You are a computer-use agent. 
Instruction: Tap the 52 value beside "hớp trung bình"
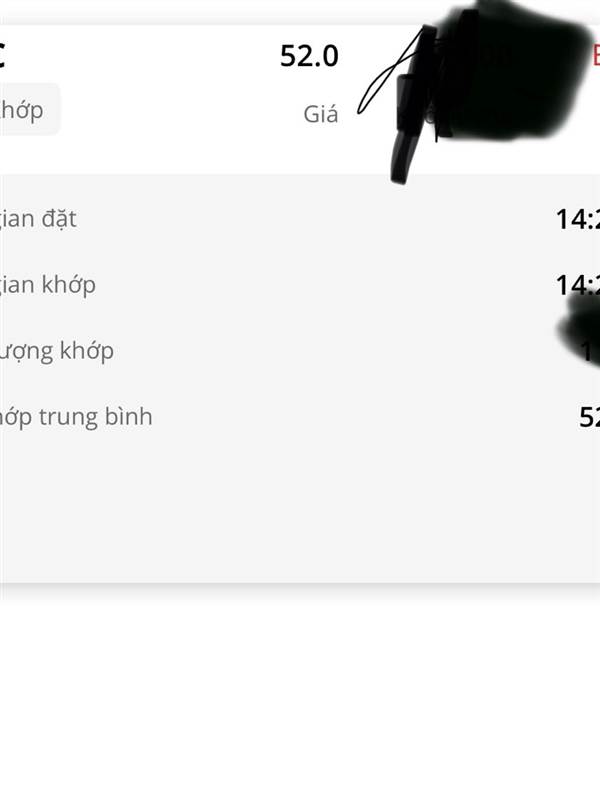click(x=589, y=417)
